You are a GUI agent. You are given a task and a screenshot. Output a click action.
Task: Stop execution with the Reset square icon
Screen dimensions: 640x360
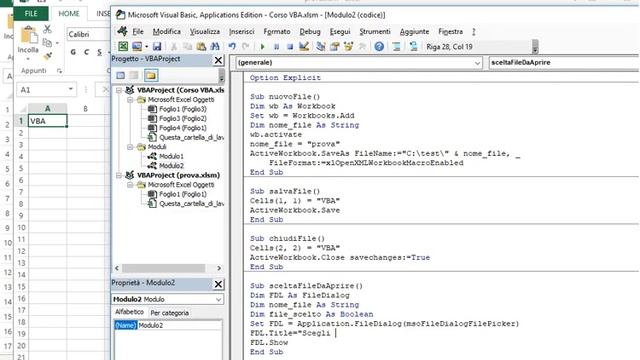290,47
